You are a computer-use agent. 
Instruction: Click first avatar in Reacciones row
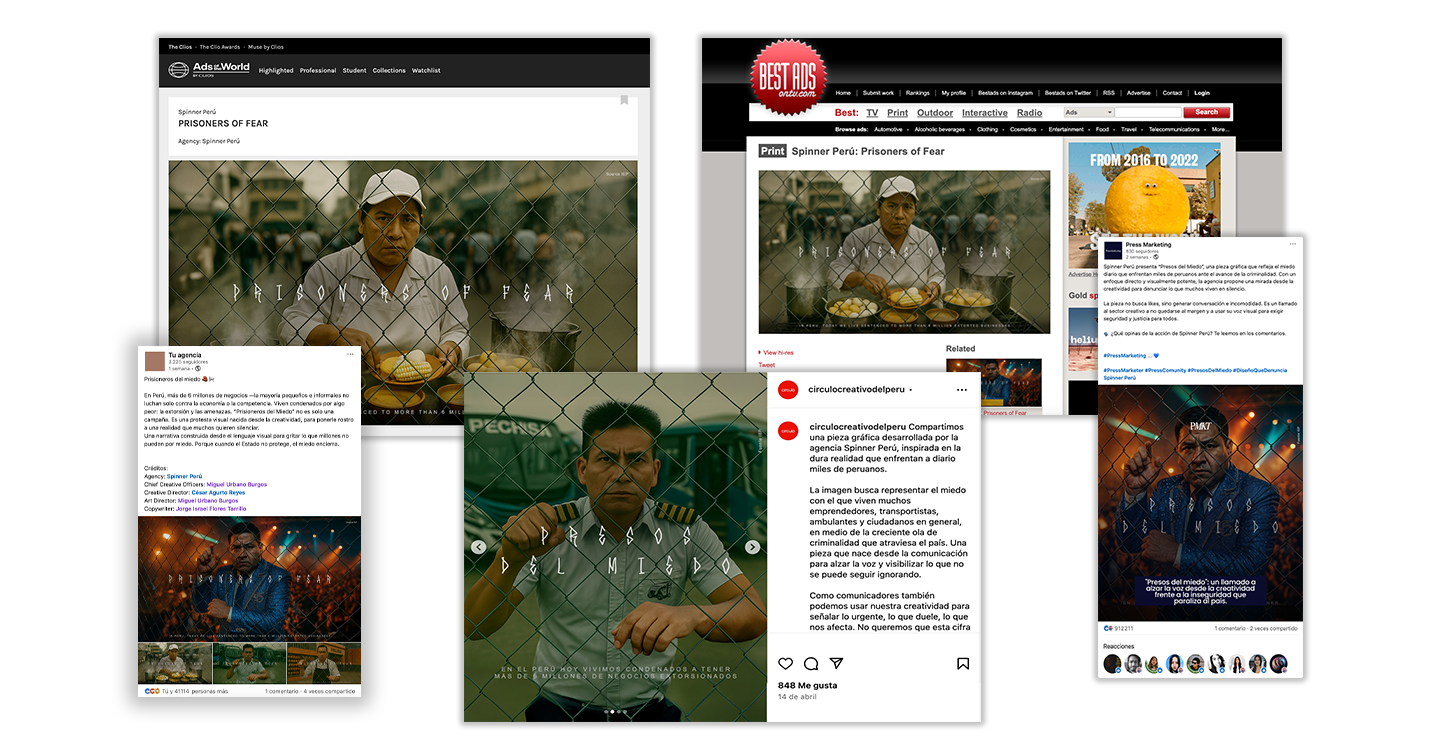pyautogui.click(x=1112, y=664)
